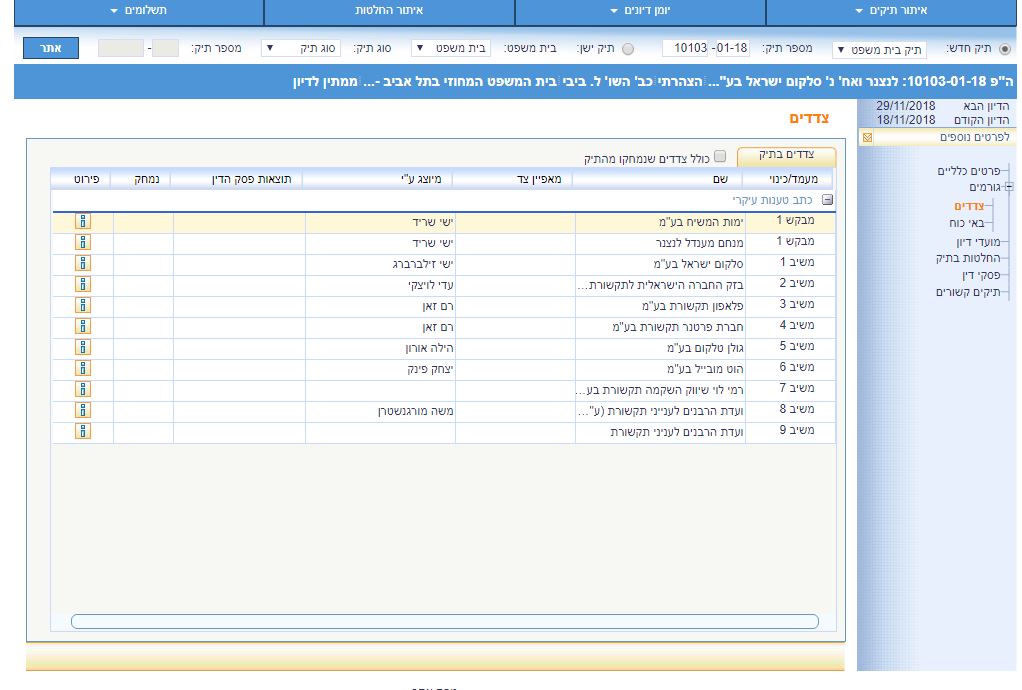Enable the כולל צדדים שנמחקו מהתיק checkbox
Viewport: 1022px width, 690px height.
coord(720,156)
